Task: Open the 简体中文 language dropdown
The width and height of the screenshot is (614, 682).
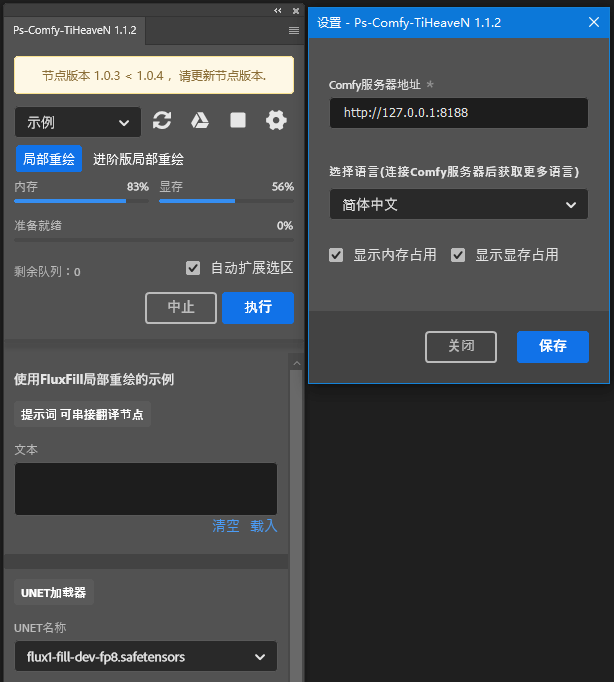Action: (x=459, y=204)
